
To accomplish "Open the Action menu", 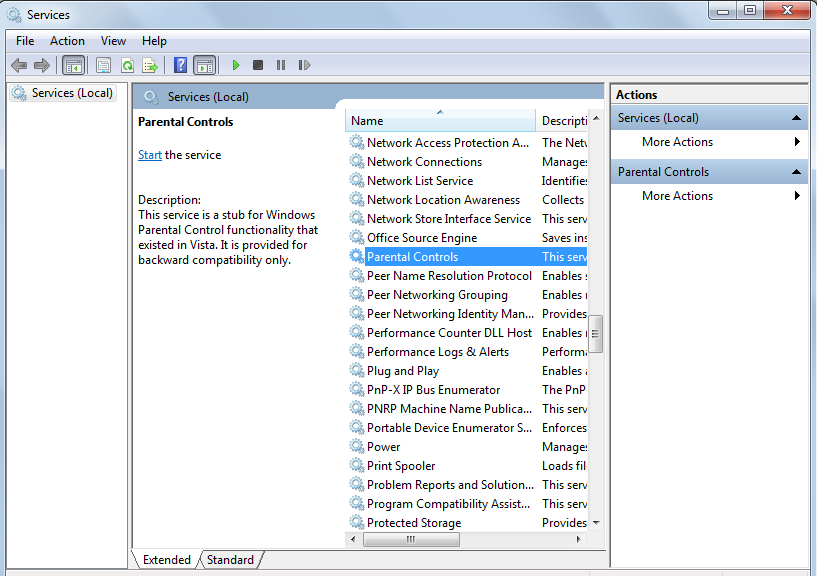I will [x=67, y=41].
